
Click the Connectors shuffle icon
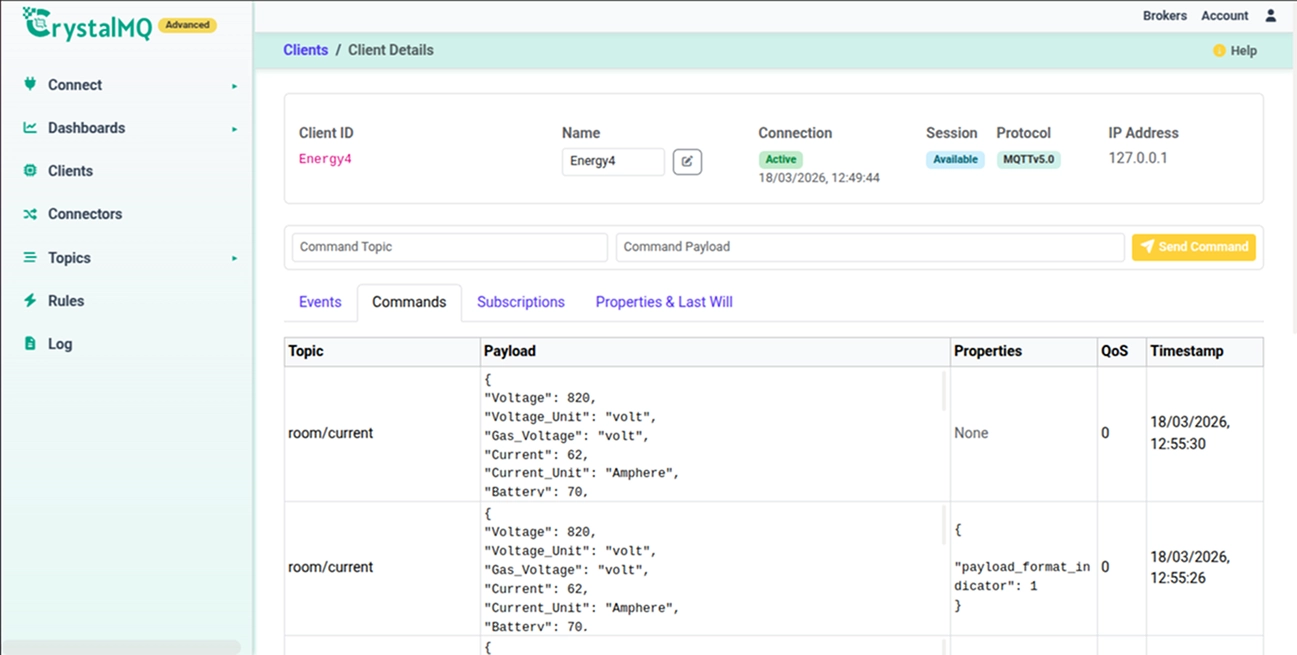(30, 214)
